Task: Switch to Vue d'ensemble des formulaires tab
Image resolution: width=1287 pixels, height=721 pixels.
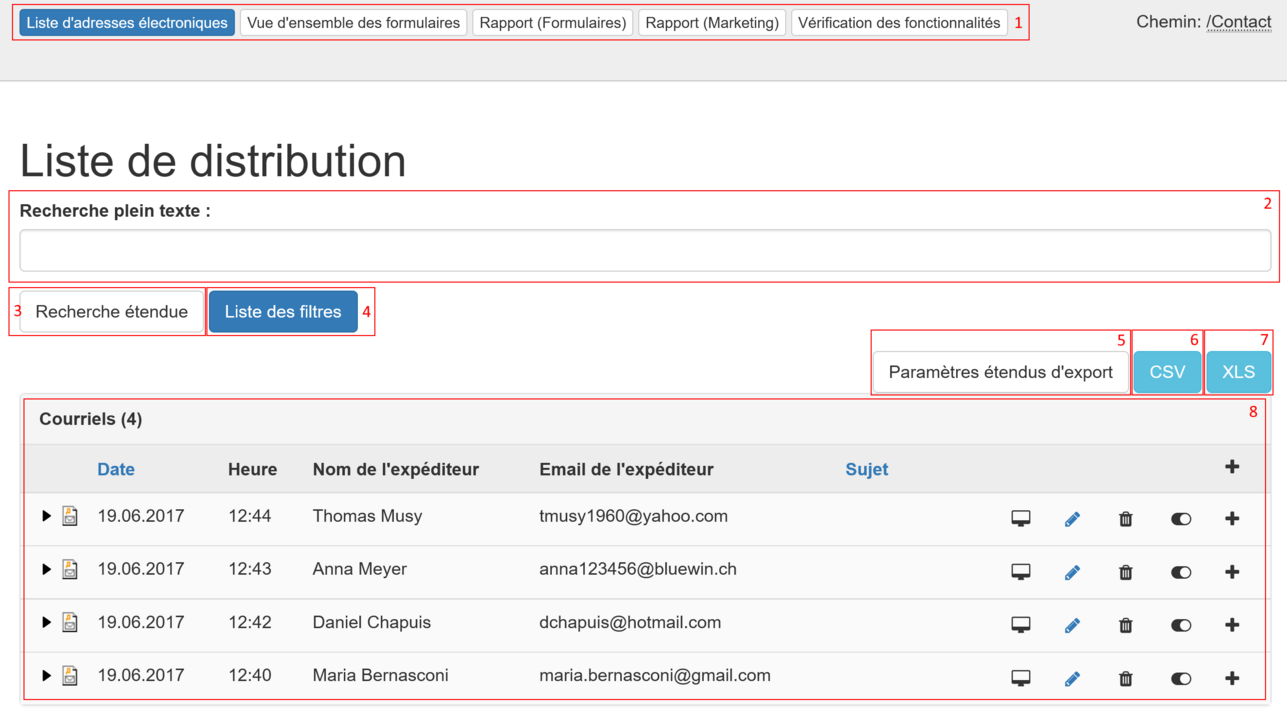Action: 353,22
